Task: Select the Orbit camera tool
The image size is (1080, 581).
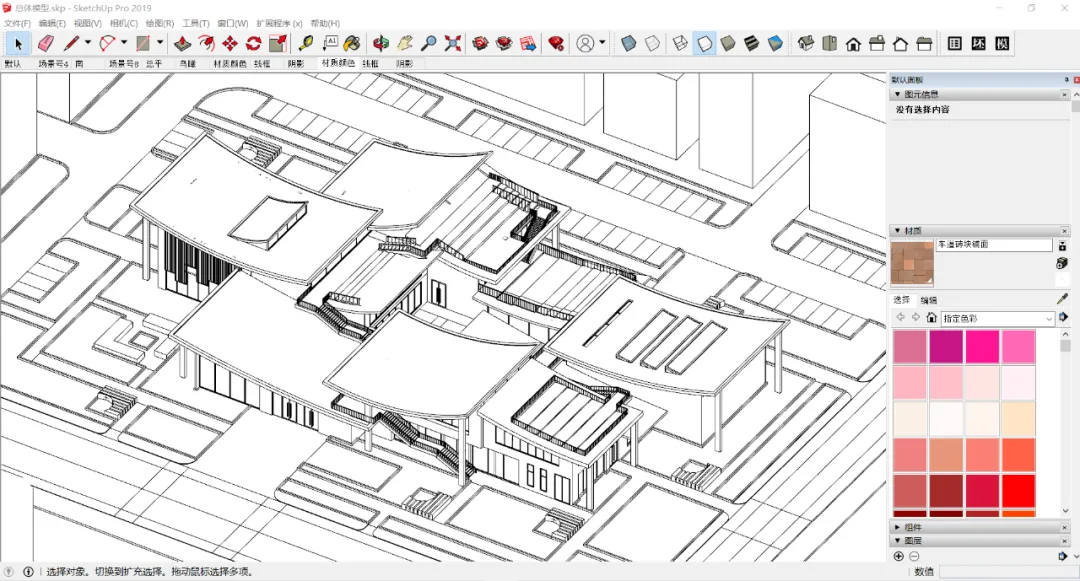Action: (x=380, y=43)
